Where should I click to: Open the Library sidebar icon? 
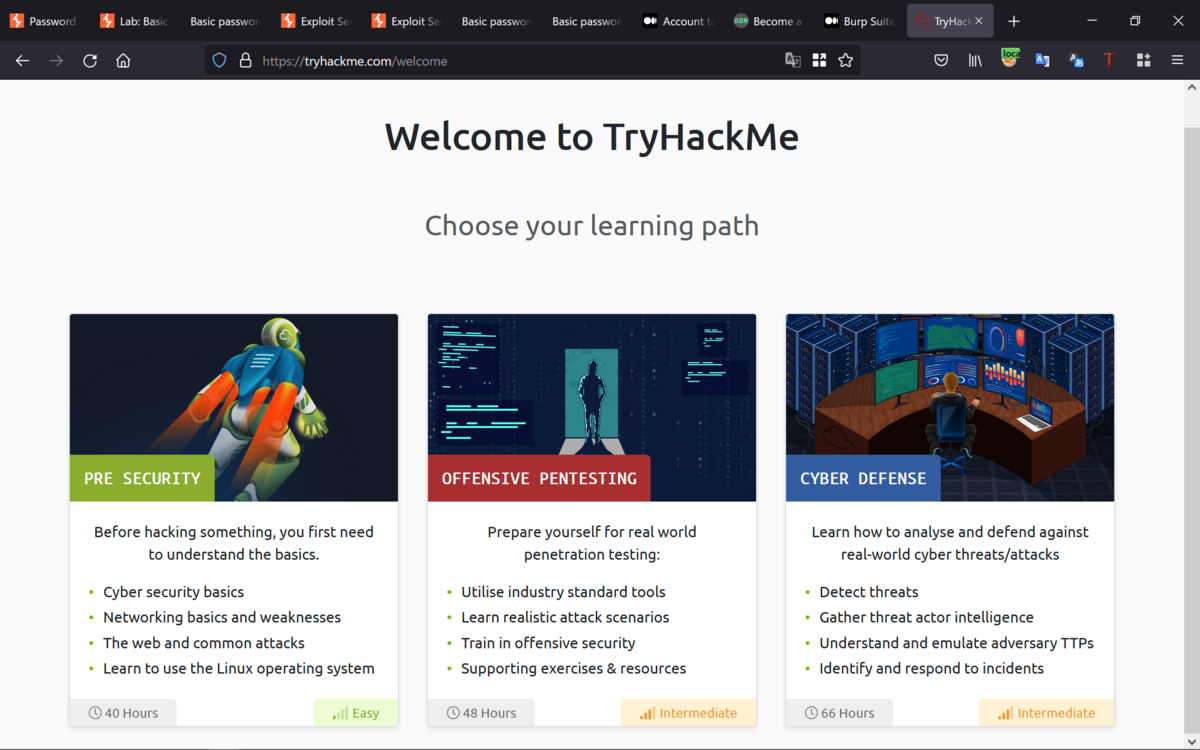[x=975, y=61]
